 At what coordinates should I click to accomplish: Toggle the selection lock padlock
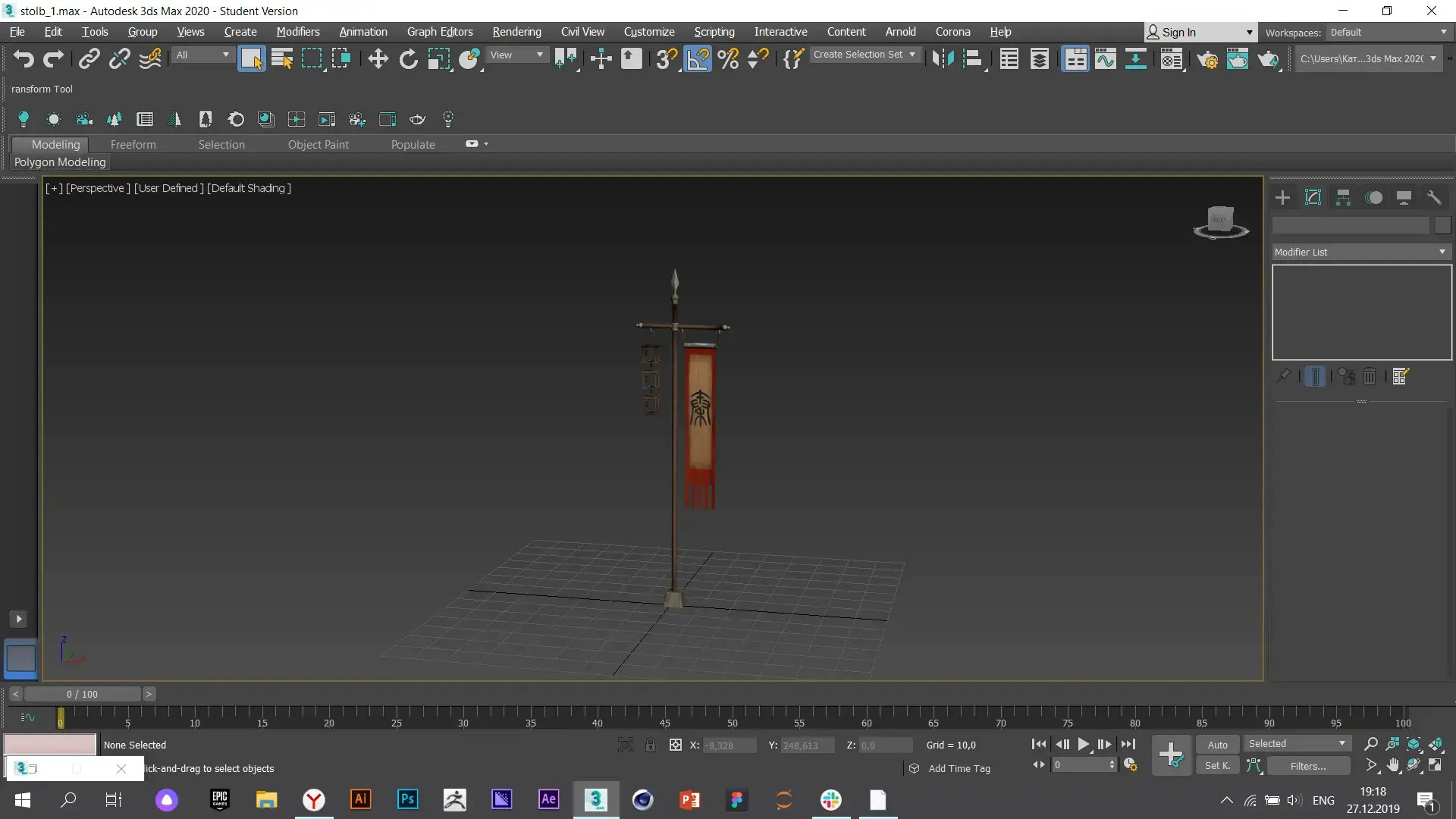pos(650,745)
